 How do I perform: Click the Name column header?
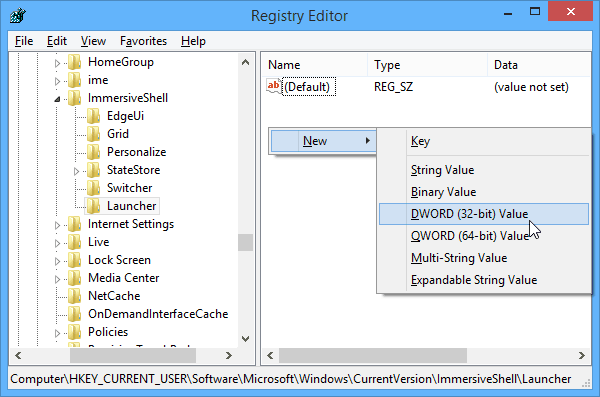(315, 65)
